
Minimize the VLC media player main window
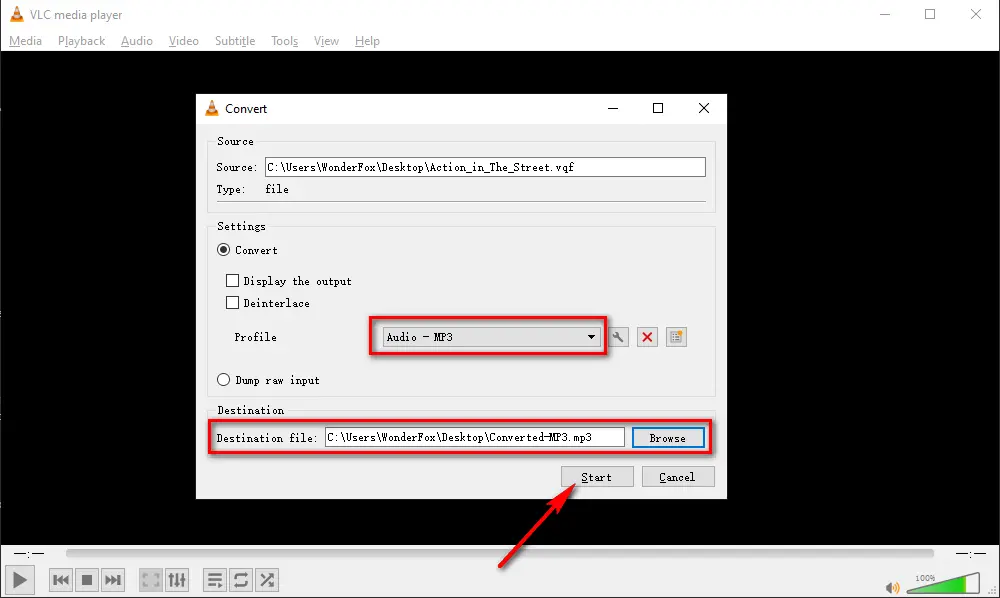click(885, 14)
